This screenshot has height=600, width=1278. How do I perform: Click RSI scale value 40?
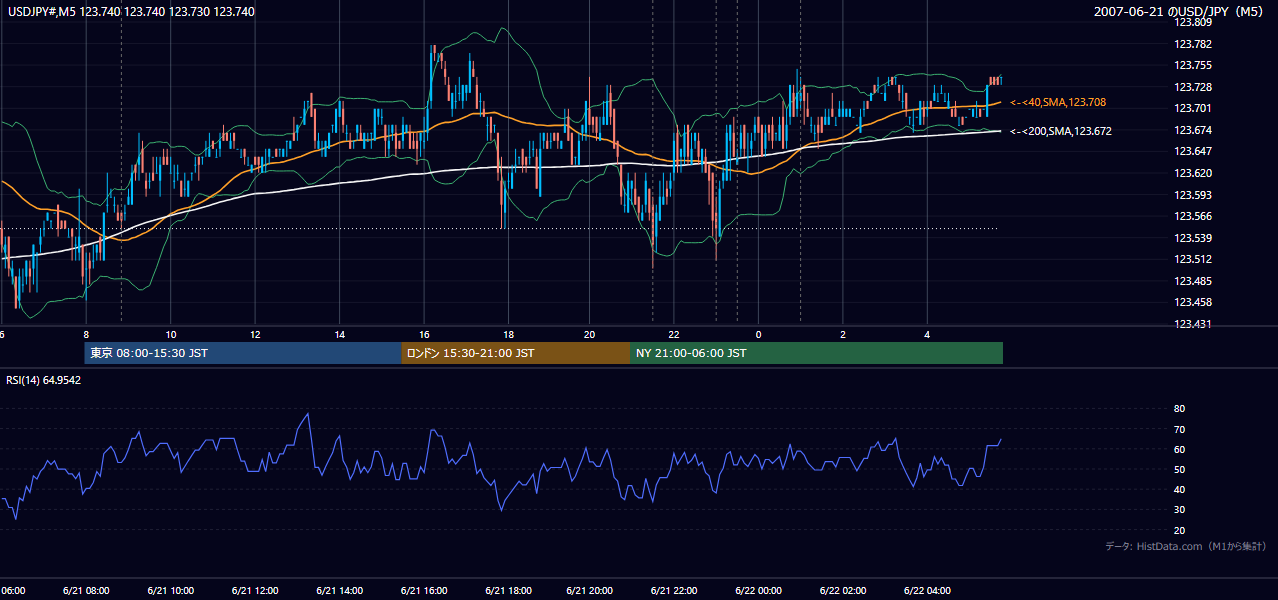[1179, 490]
